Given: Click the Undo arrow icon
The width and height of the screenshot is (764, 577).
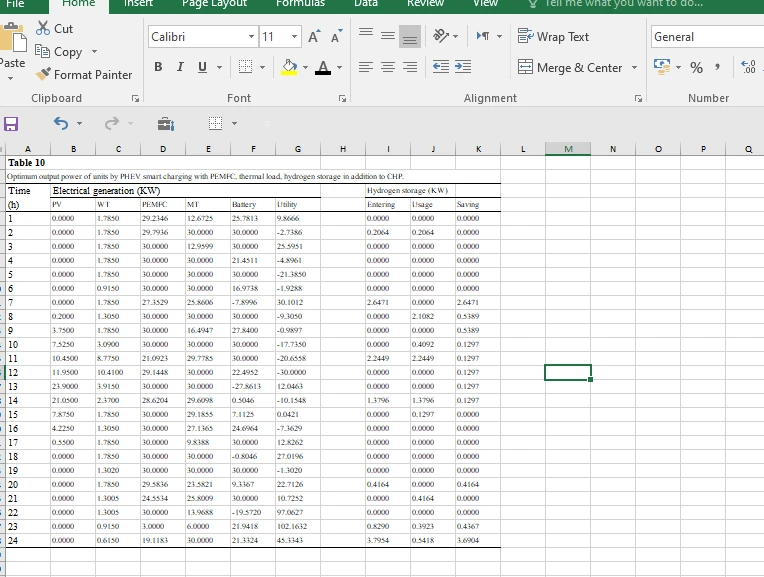Looking at the screenshot, I should tap(61, 125).
